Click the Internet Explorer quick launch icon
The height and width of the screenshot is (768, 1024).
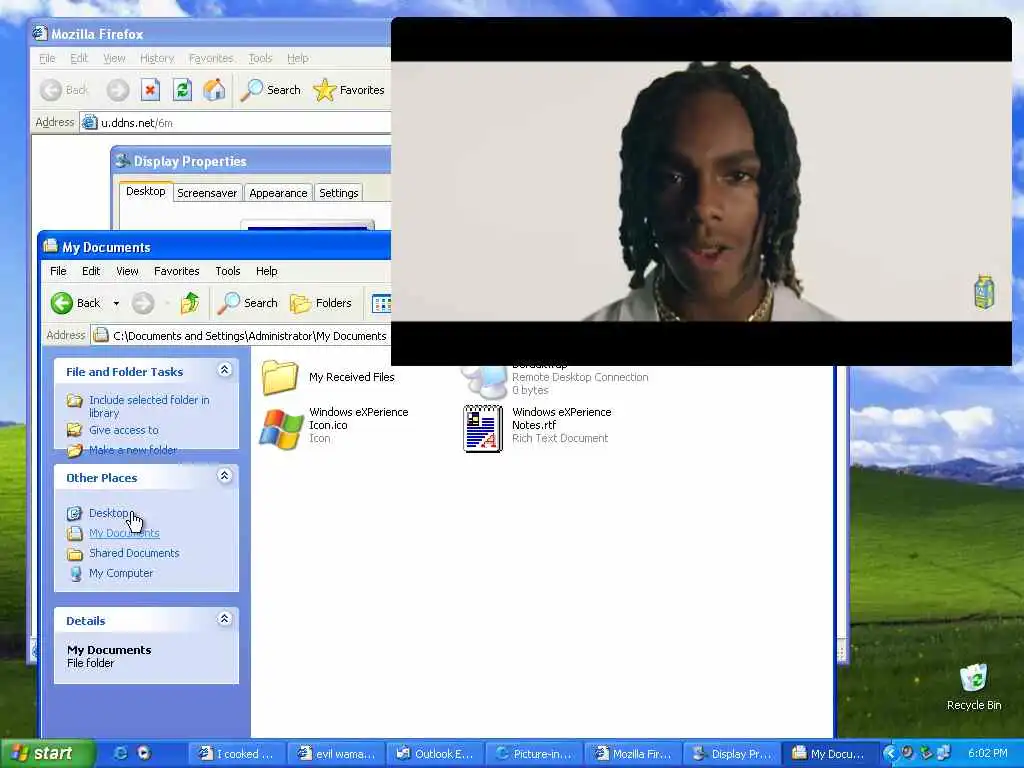pyautogui.click(x=120, y=754)
